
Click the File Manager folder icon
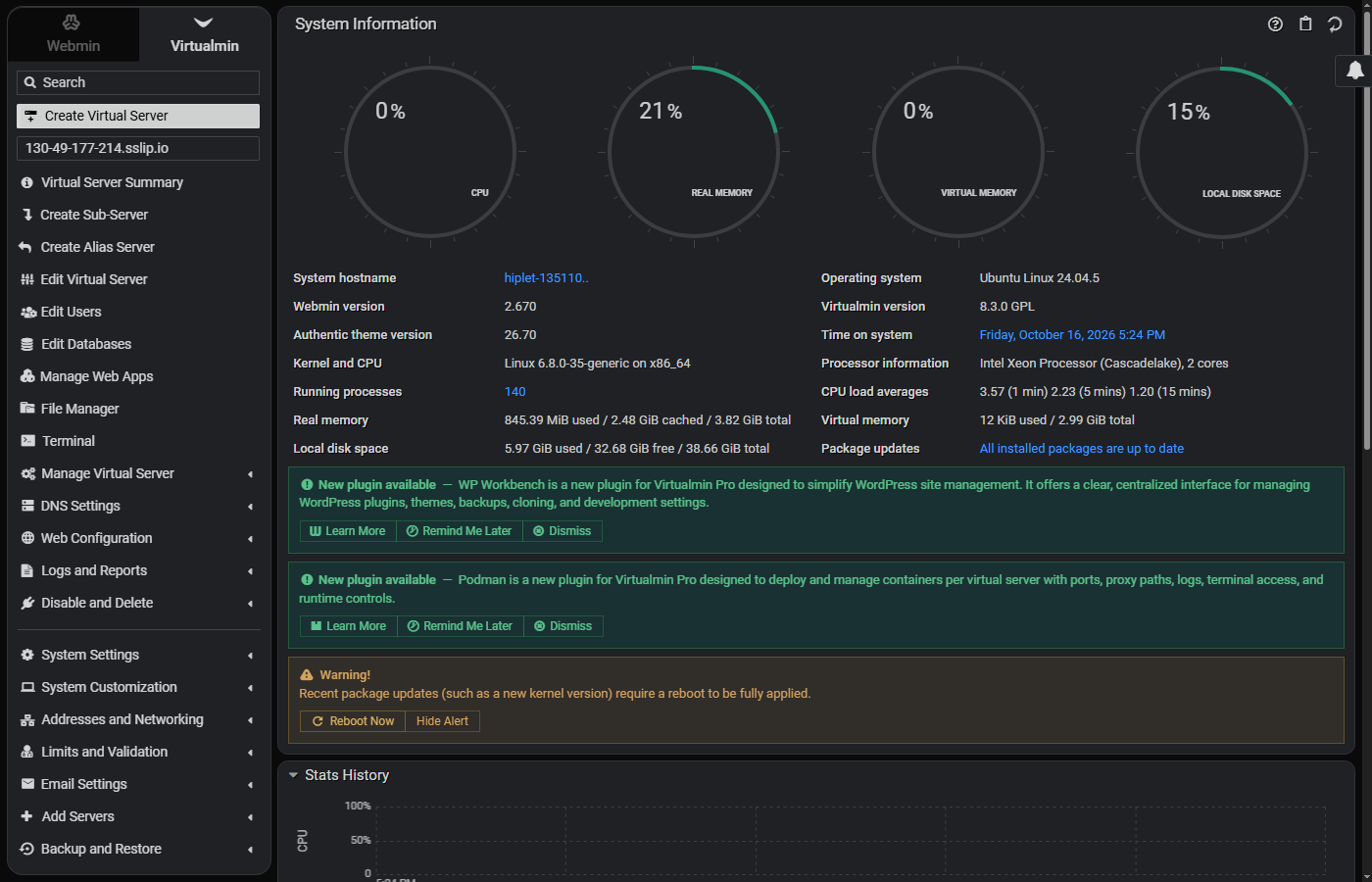coord(27,409)
